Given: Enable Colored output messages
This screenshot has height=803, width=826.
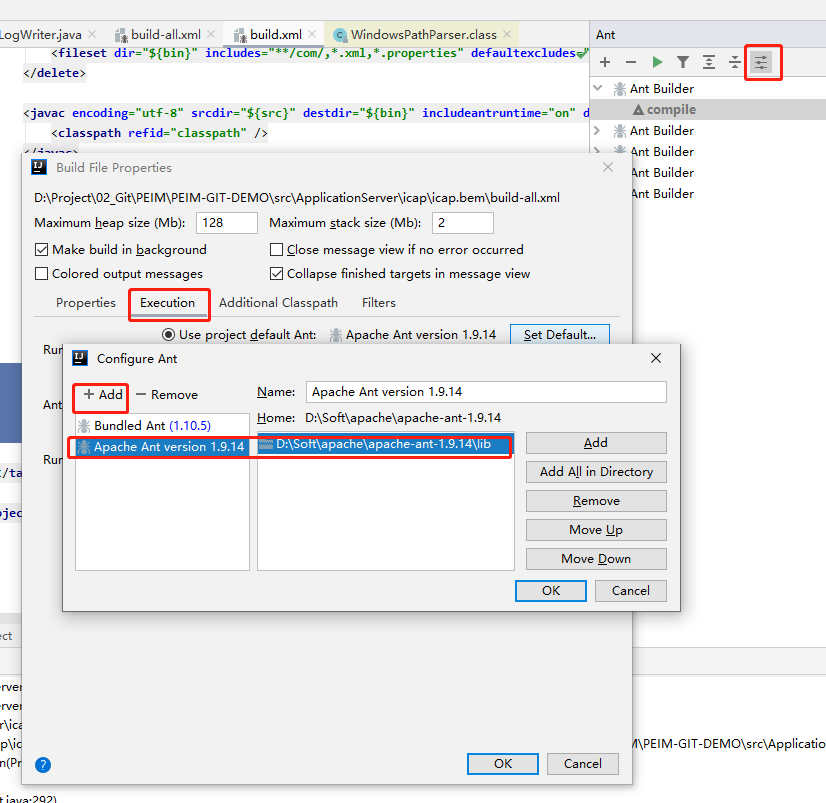Looking at the screenshot, I should pyautogui.click(x=41, y=273).
